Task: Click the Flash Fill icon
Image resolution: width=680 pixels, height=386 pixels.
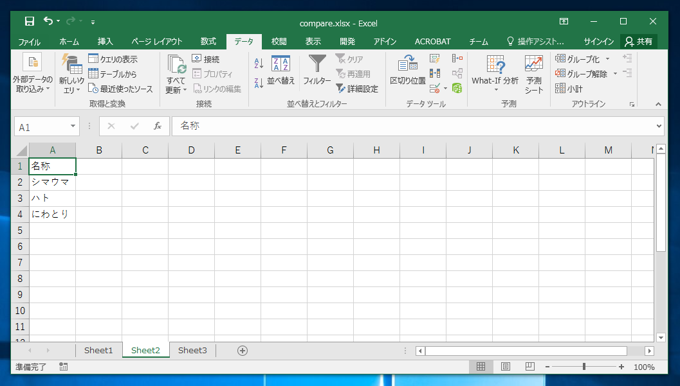Action: (x=435, y=59)
